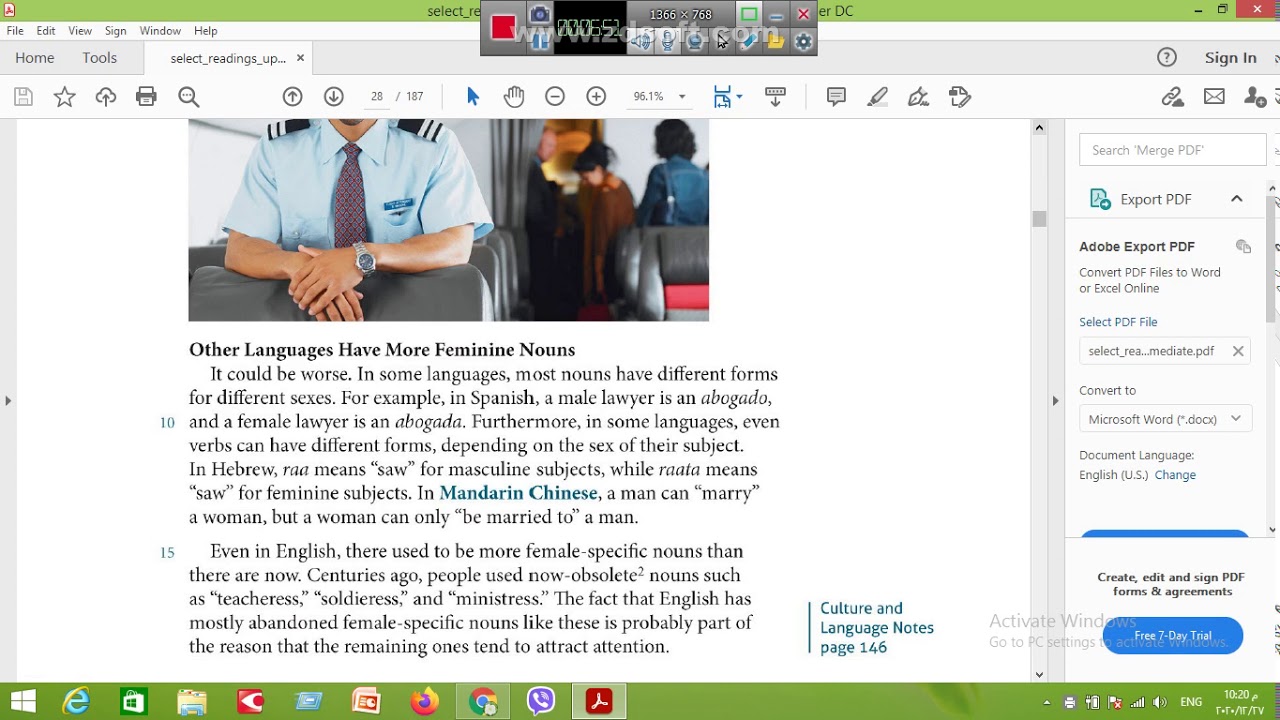Viewport: 1280px width, 720px height.
Task: Select the highlighter pen tool
Action: click(x=877, y=97)
